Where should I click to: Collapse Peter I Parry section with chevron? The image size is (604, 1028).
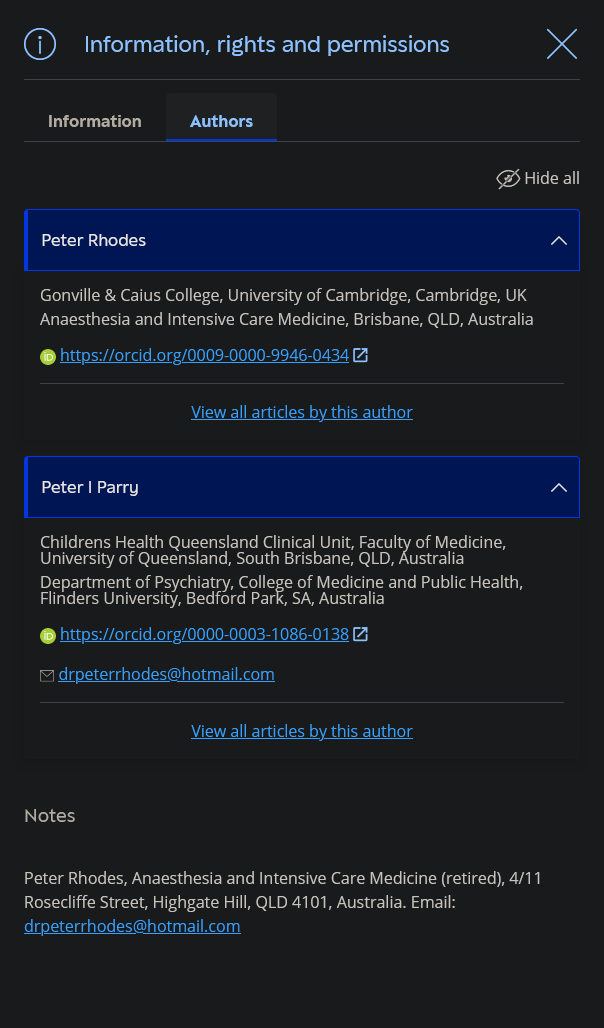[559, 488]
